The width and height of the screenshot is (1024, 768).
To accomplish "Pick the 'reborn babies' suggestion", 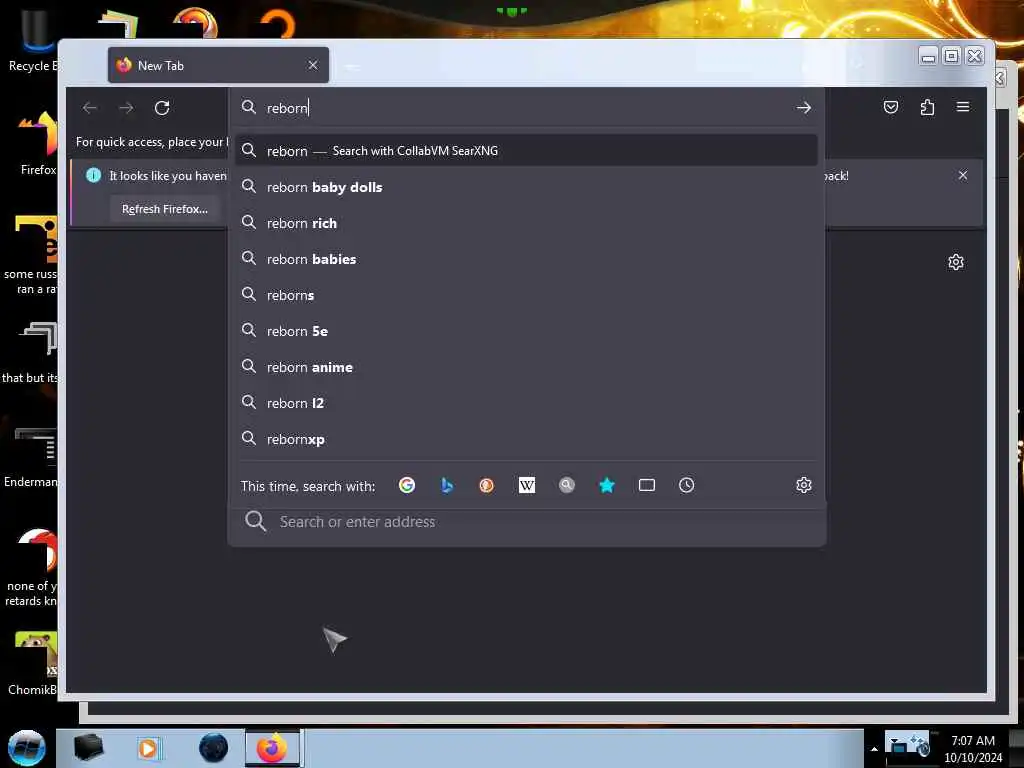I will coord(526,259).
